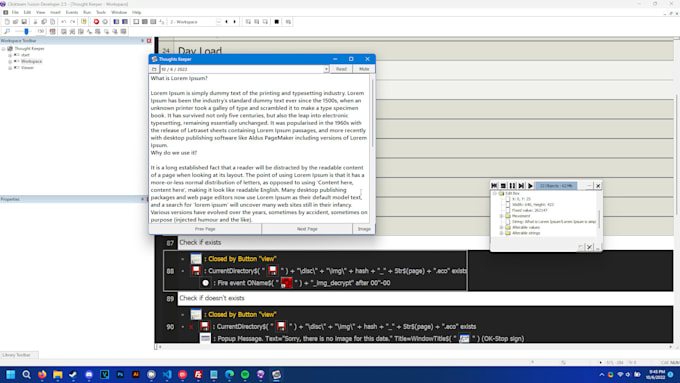The height and width of the screenshot is (383, 680).
Task: Undo the last action with the toolbar arrow
Action: (x=64, y=22)
